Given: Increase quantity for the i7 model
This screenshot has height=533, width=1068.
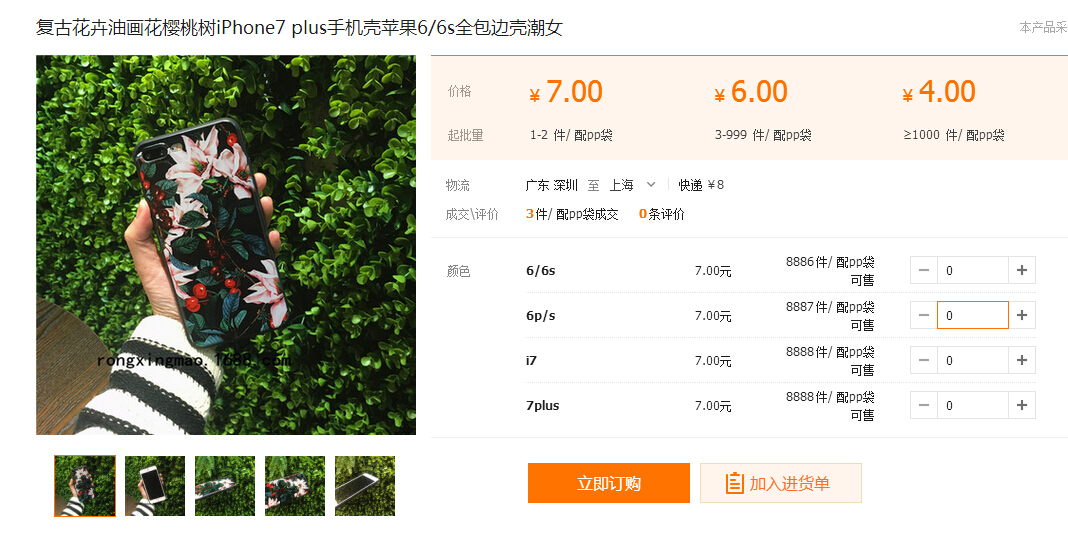Looking at the screenshot, I should point(1022,360).
